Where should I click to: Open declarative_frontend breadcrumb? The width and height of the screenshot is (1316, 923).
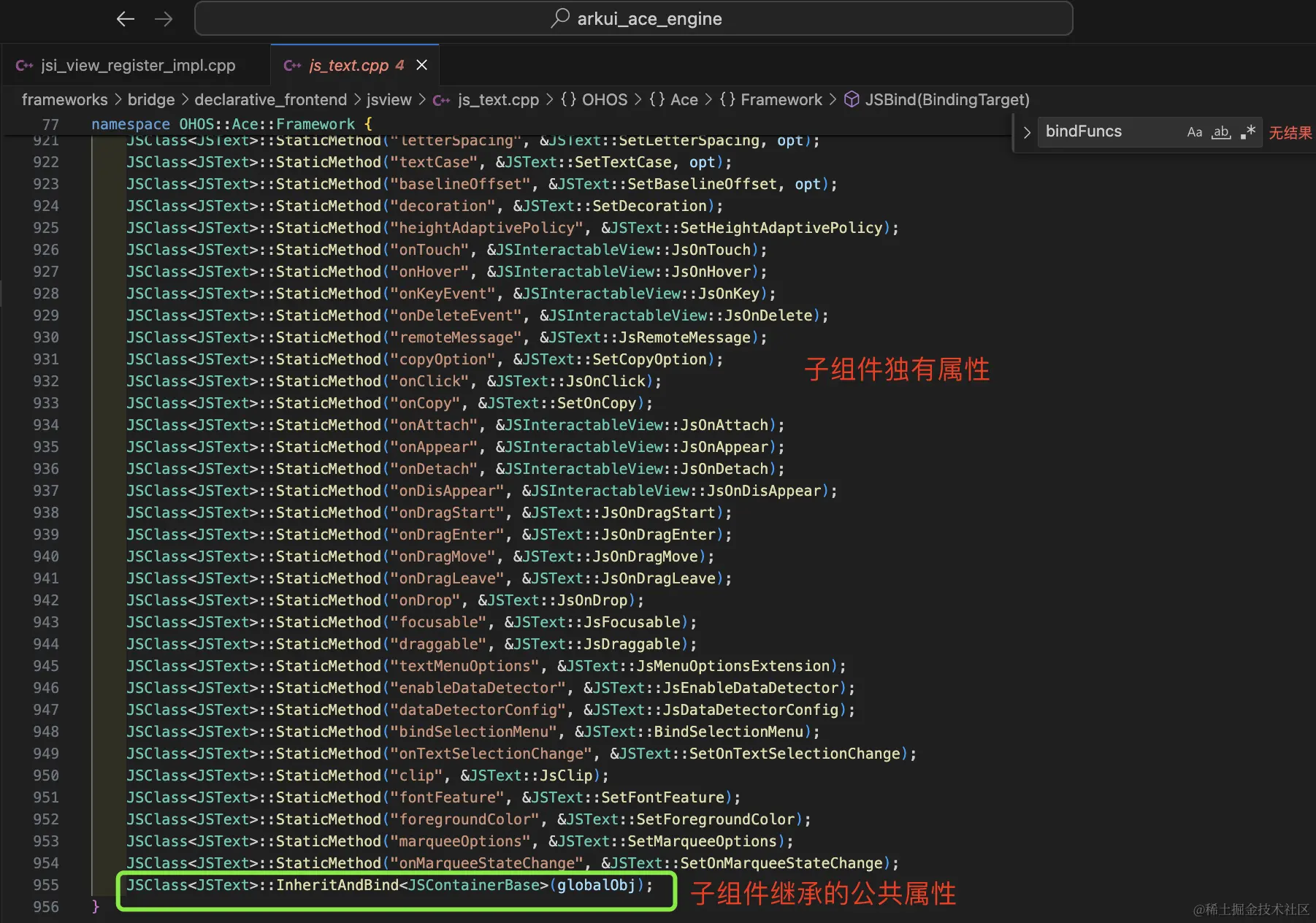[270, 99]
